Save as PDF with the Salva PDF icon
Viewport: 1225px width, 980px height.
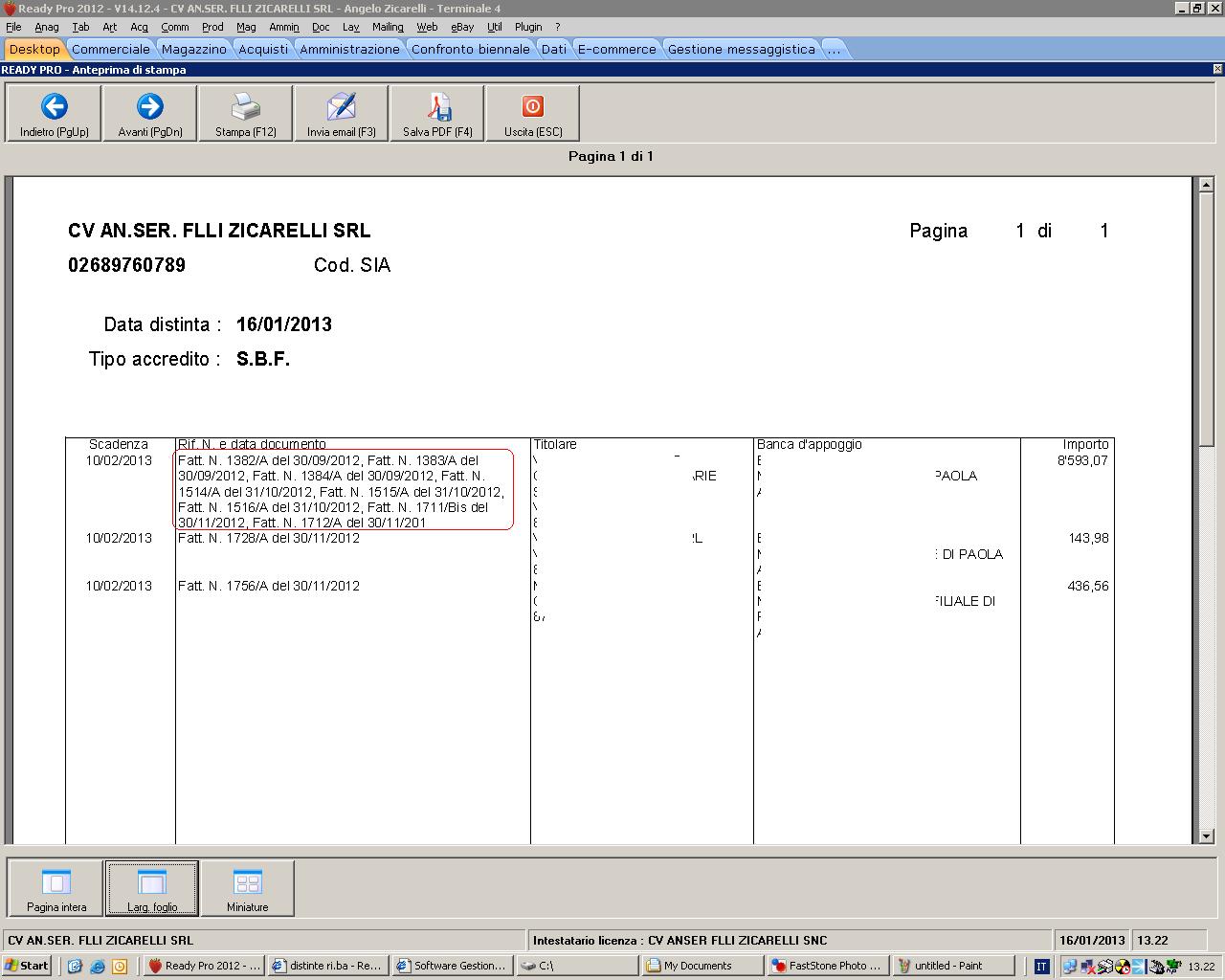pos(437,106)
